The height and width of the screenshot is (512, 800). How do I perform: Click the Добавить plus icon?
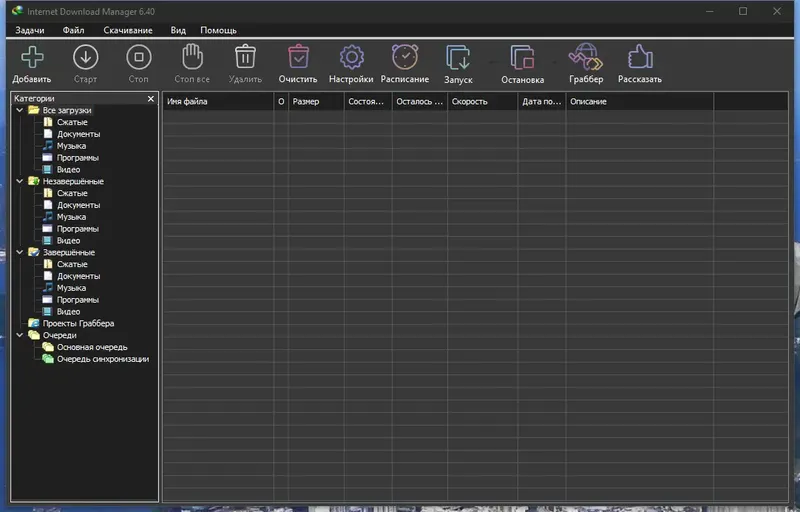tap(32, 57)
